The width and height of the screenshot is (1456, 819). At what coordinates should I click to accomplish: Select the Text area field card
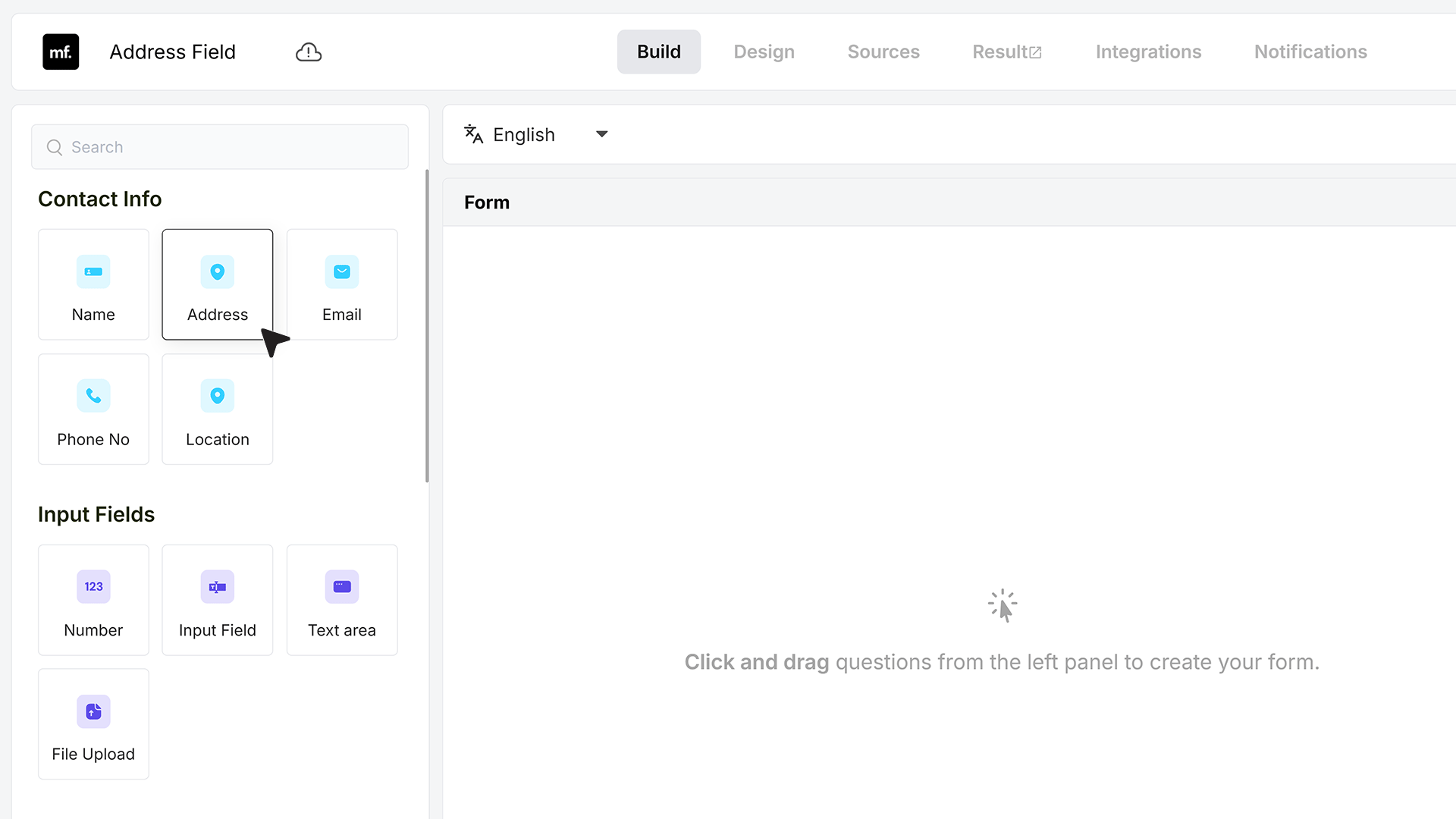[x=342, y=600]
